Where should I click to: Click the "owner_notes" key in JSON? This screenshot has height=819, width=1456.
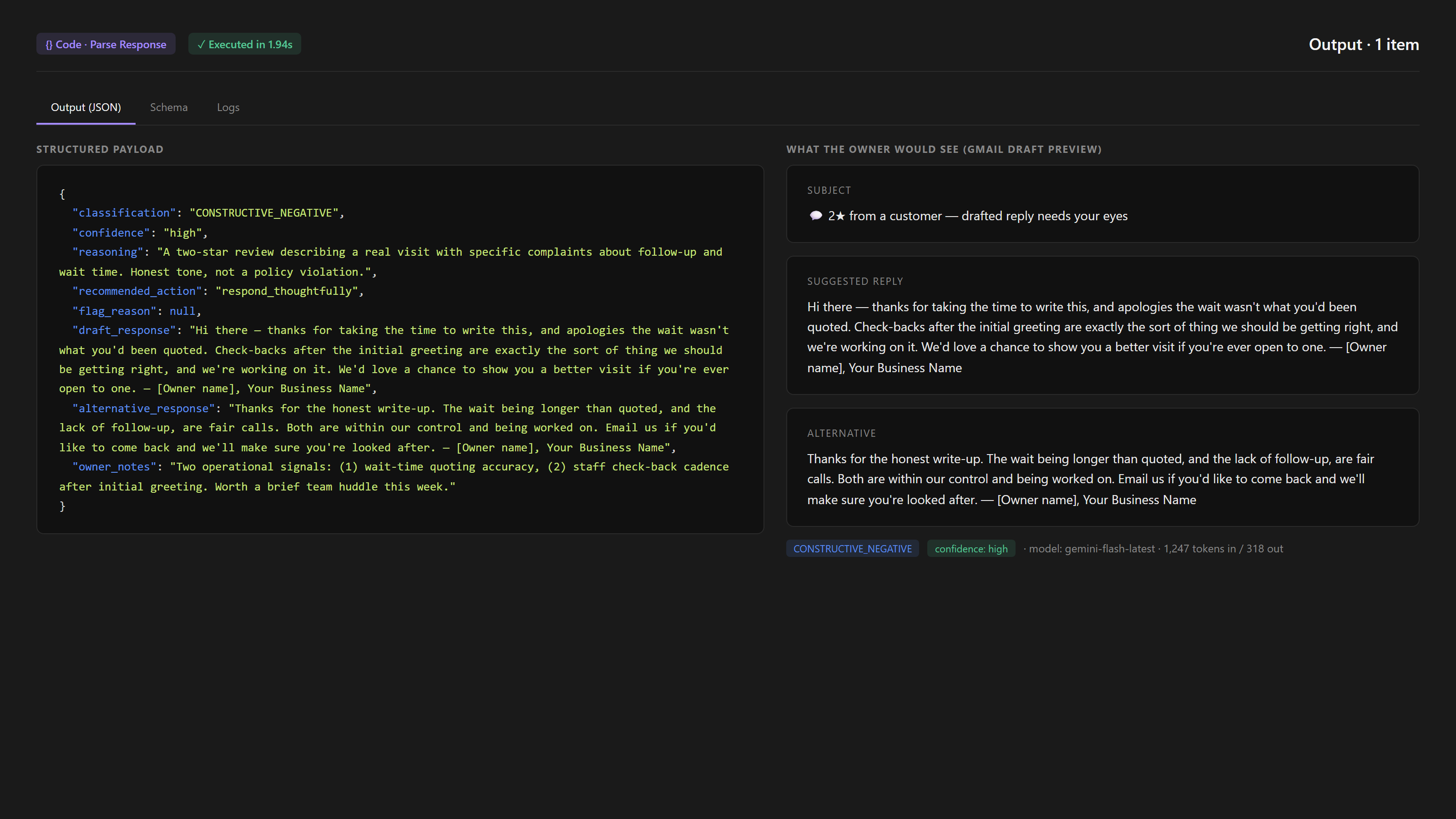pyautogui.click(x=114, y=467)
